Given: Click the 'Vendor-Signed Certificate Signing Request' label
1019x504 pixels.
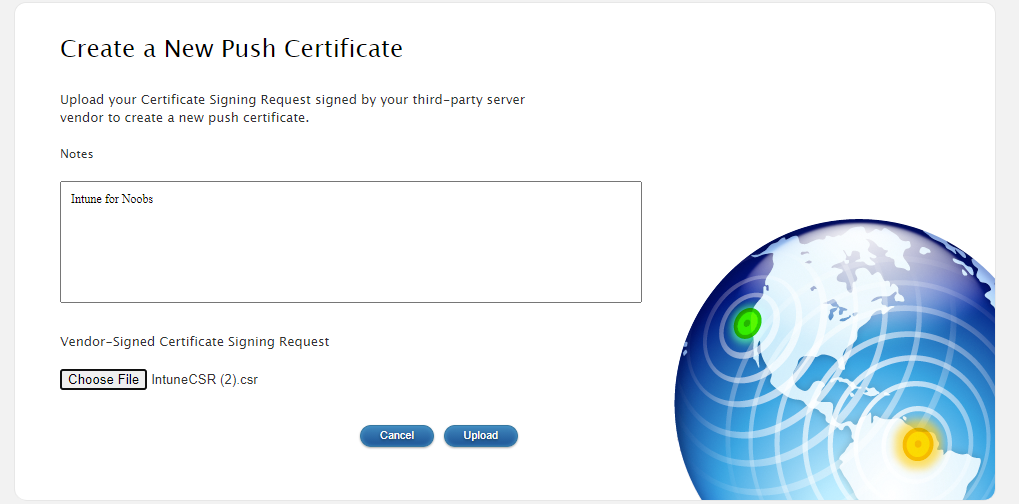Looking at the screenshot, I should pyautogui.click(x=195, y=342).
